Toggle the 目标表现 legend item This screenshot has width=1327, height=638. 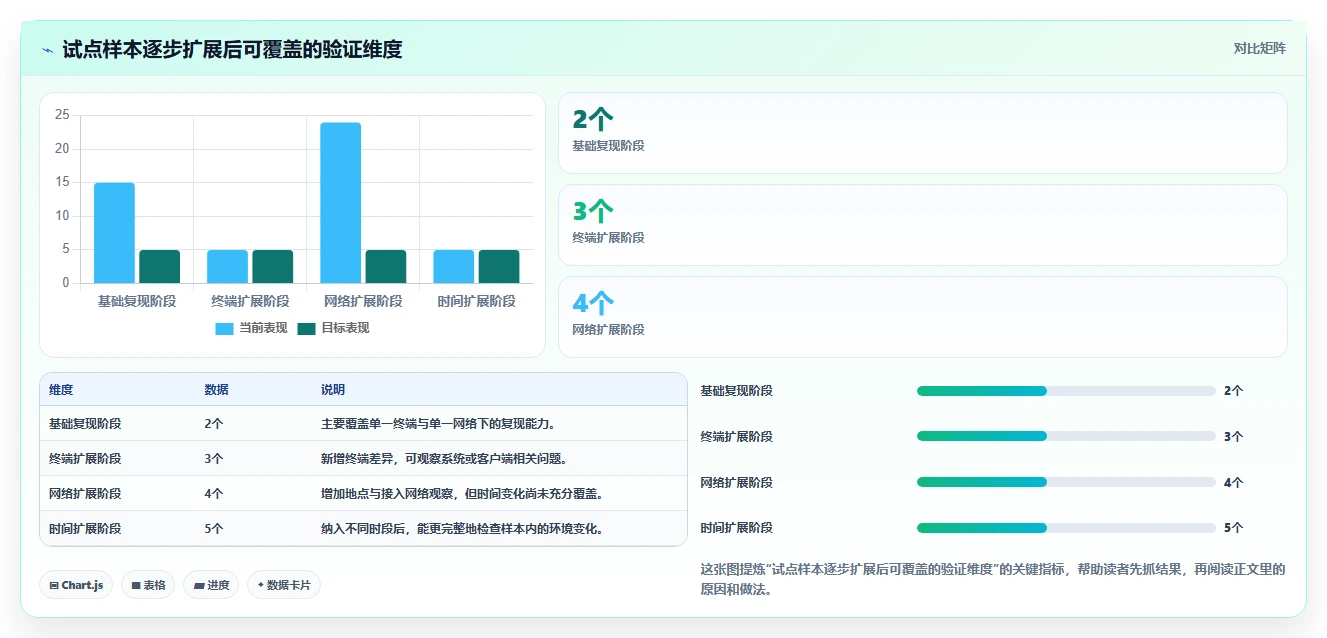pos(333,328)
